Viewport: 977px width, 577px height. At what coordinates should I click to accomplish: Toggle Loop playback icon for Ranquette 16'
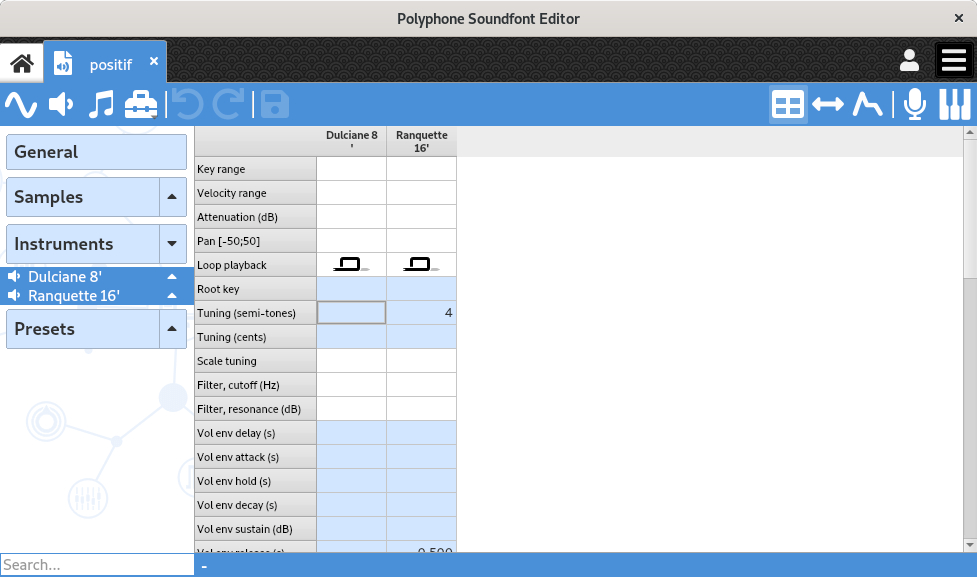click(x=421, y=265)
